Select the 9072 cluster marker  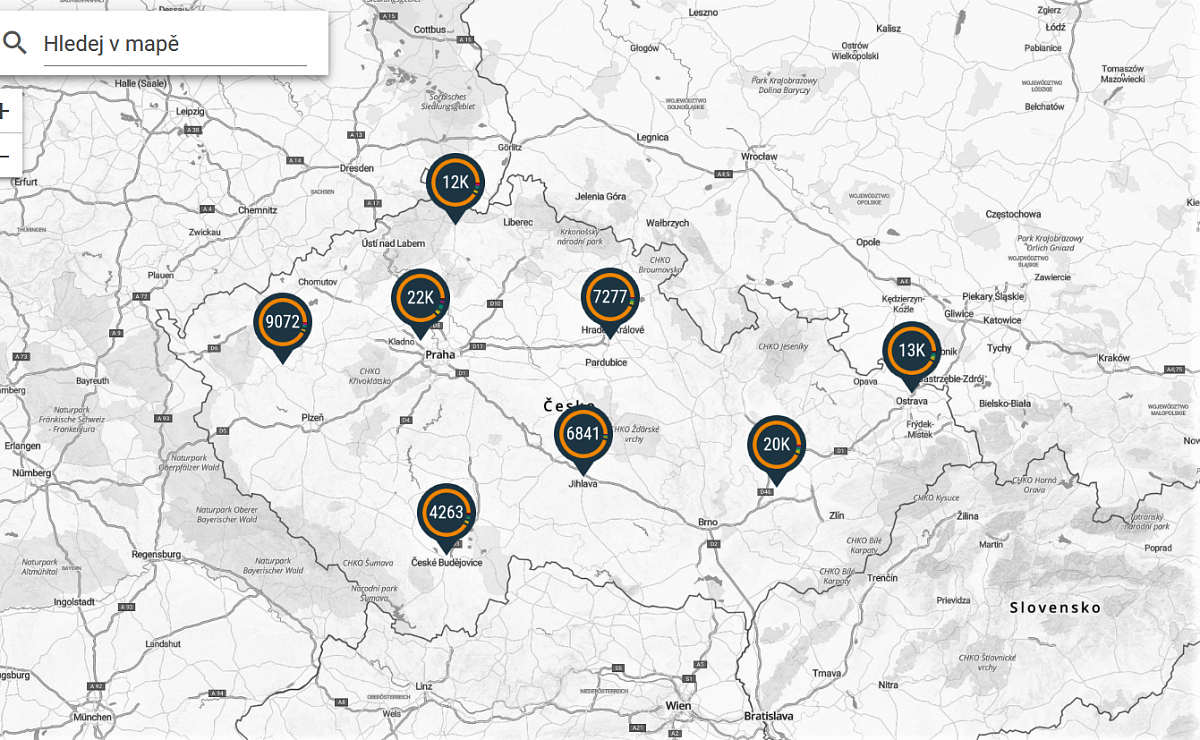[283, 322]
